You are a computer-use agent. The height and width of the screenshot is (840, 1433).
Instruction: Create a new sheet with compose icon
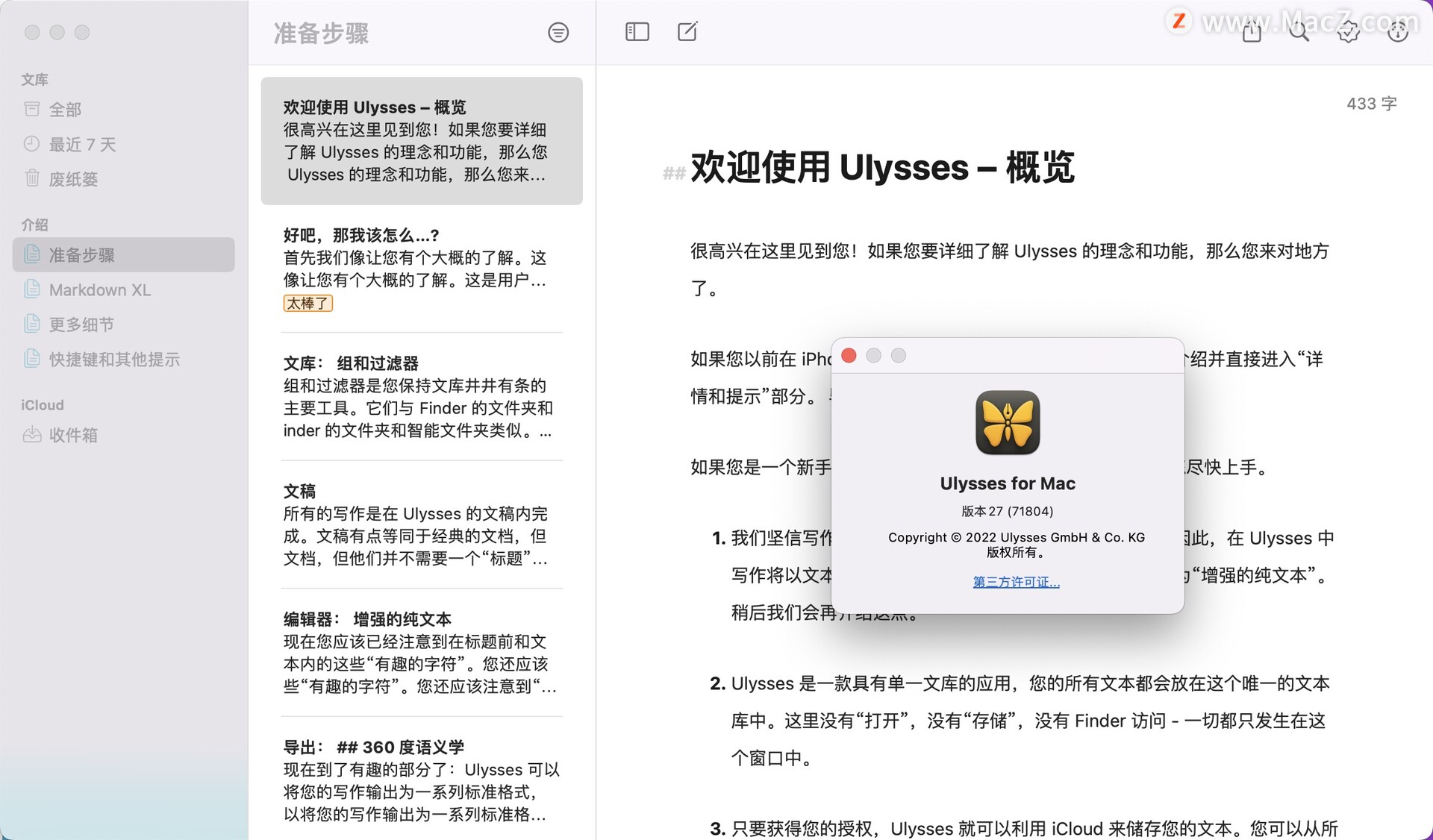[687, 32]
